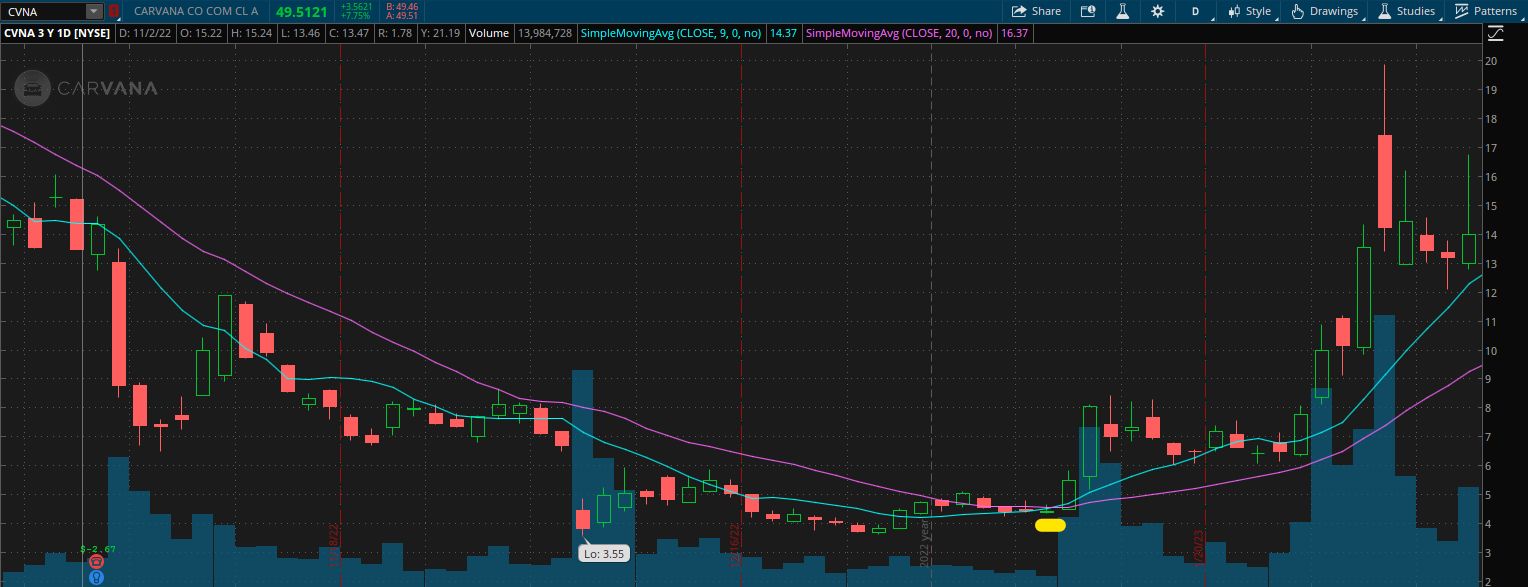Toggle the price axis scale icon
Screen dimensions: 1528x587
[x=1495, y=33]
